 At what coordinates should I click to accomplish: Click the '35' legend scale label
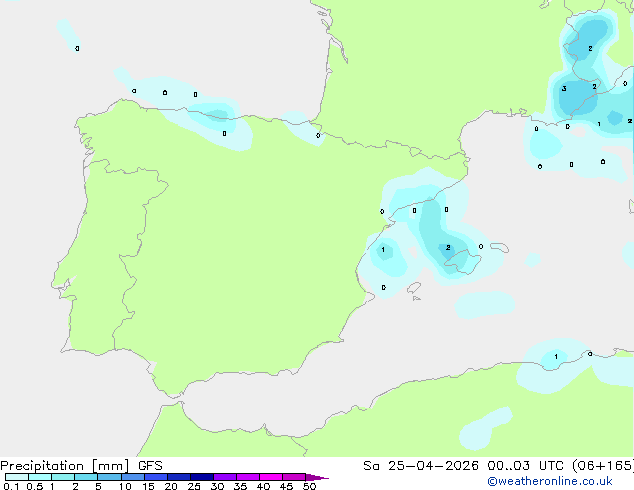pyautogui.click(x=240, y=486)
